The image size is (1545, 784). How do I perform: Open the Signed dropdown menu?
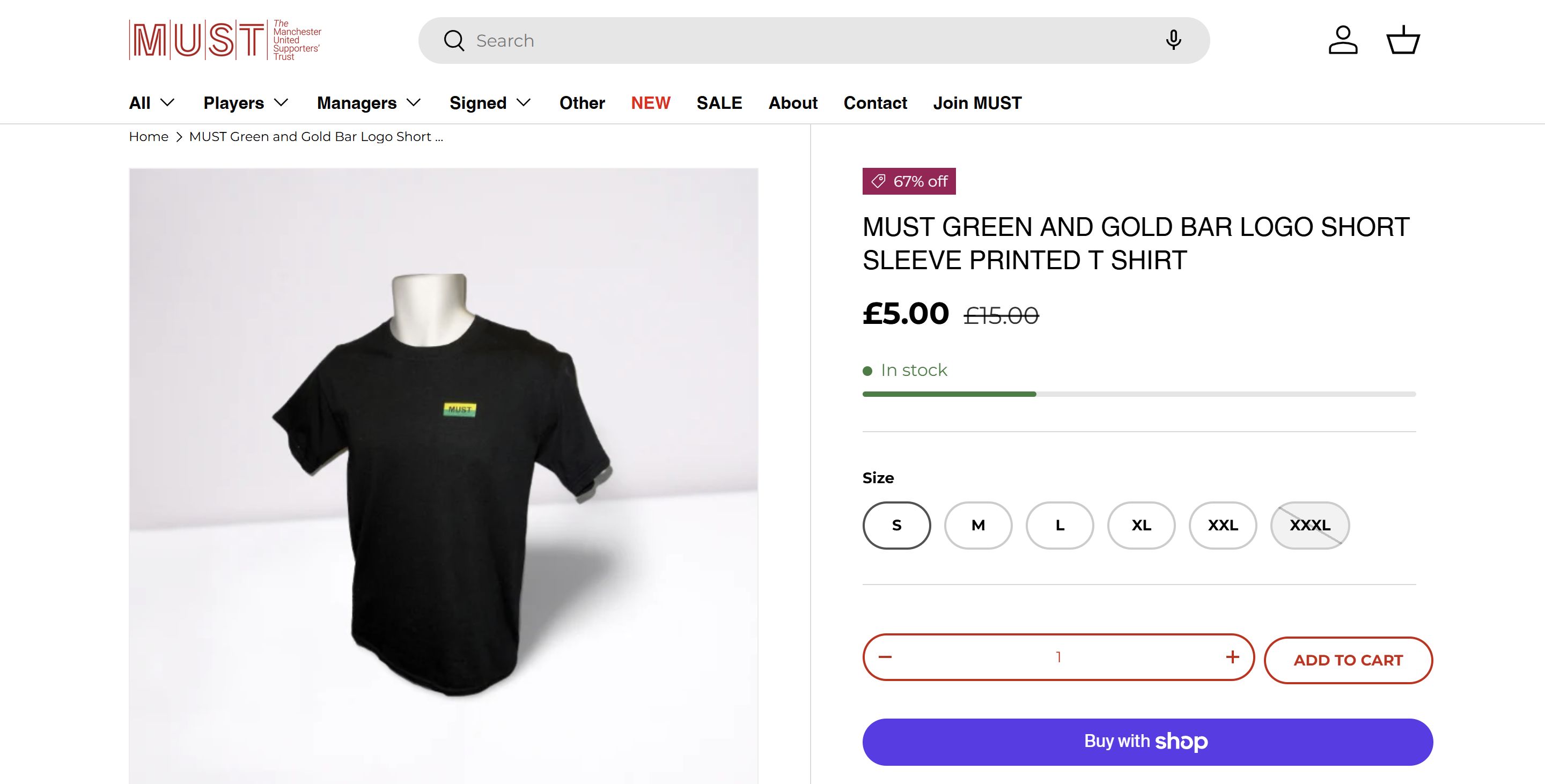490,103
